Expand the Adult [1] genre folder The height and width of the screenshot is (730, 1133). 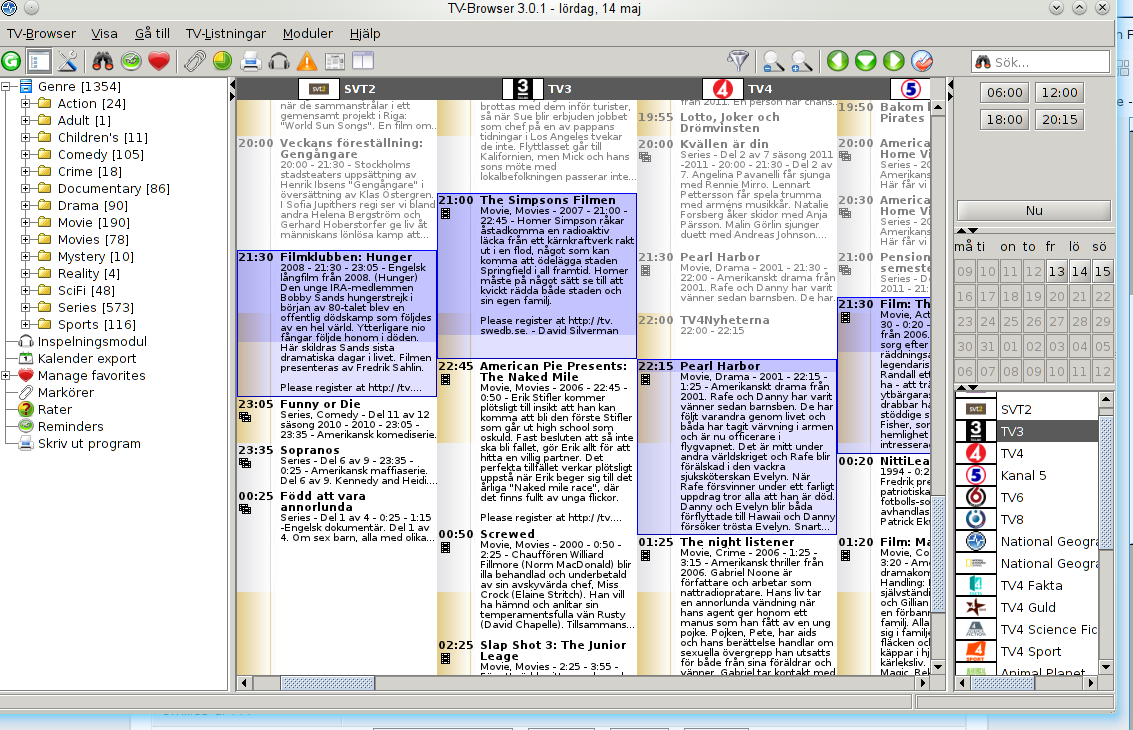point(25,121)
